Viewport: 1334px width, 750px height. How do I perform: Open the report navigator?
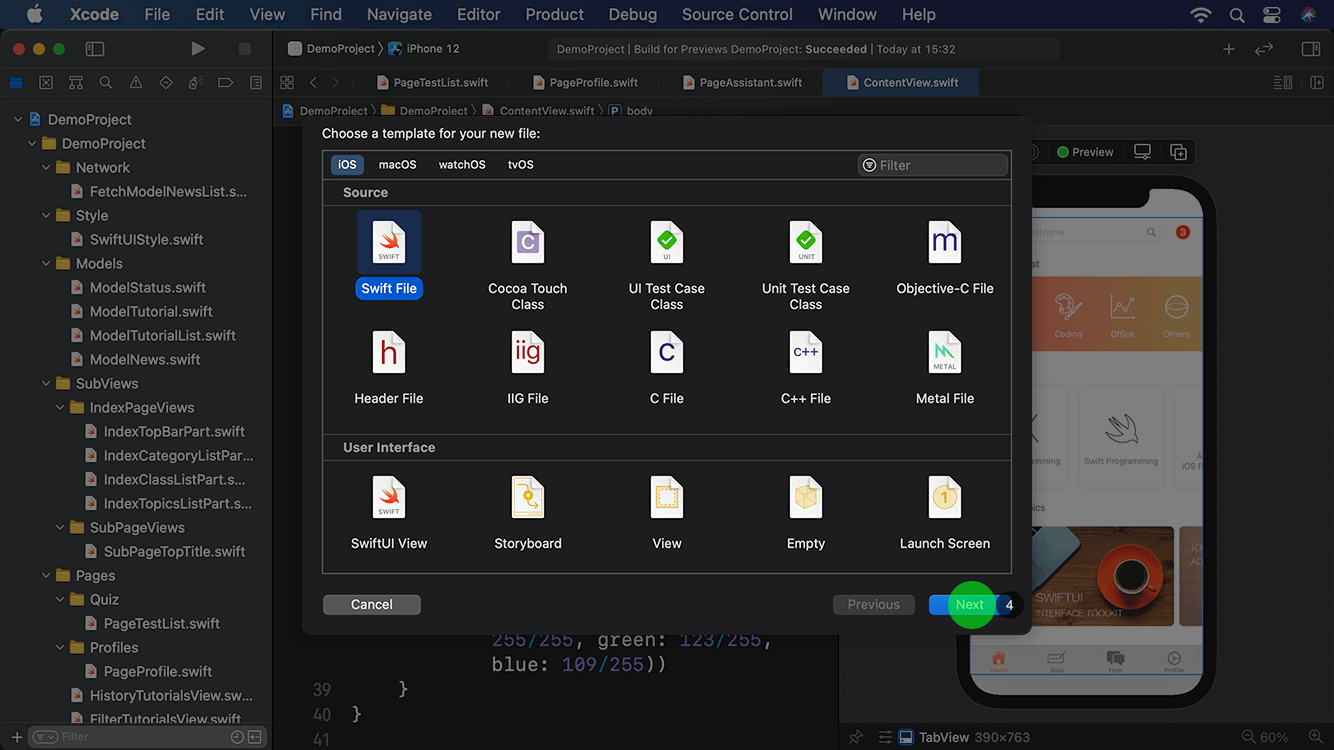point(256,83)
